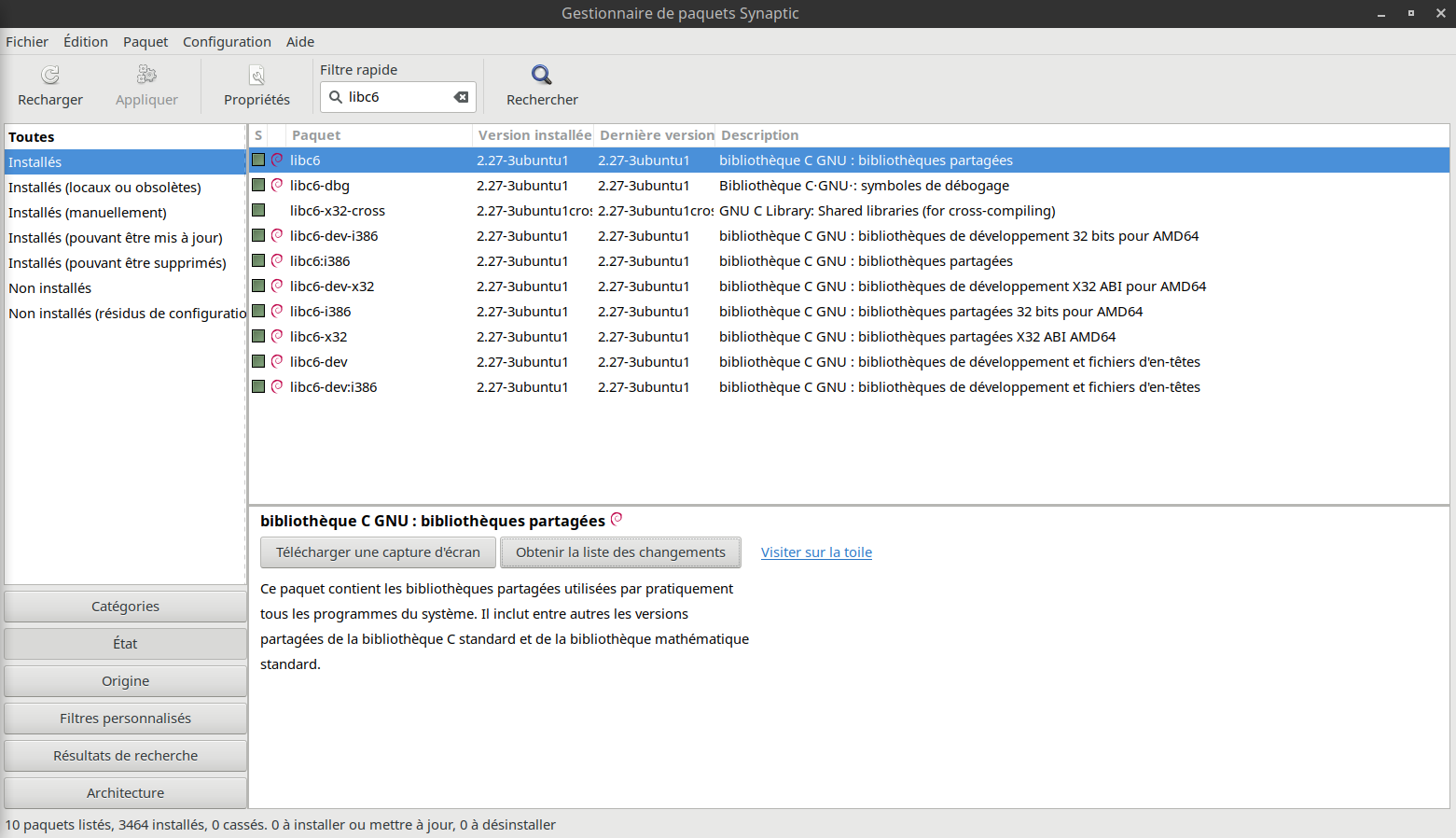The height and width of the screenshot is (838, 1456).
Task: Click the Recharger reload icon
Action: click(x=50, y=75)
